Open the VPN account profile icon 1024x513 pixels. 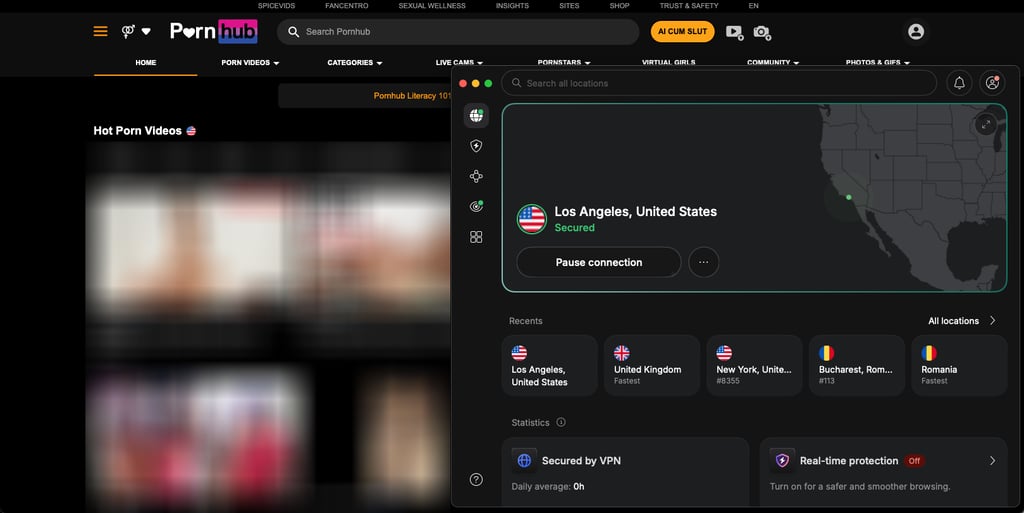pos(992,83)
